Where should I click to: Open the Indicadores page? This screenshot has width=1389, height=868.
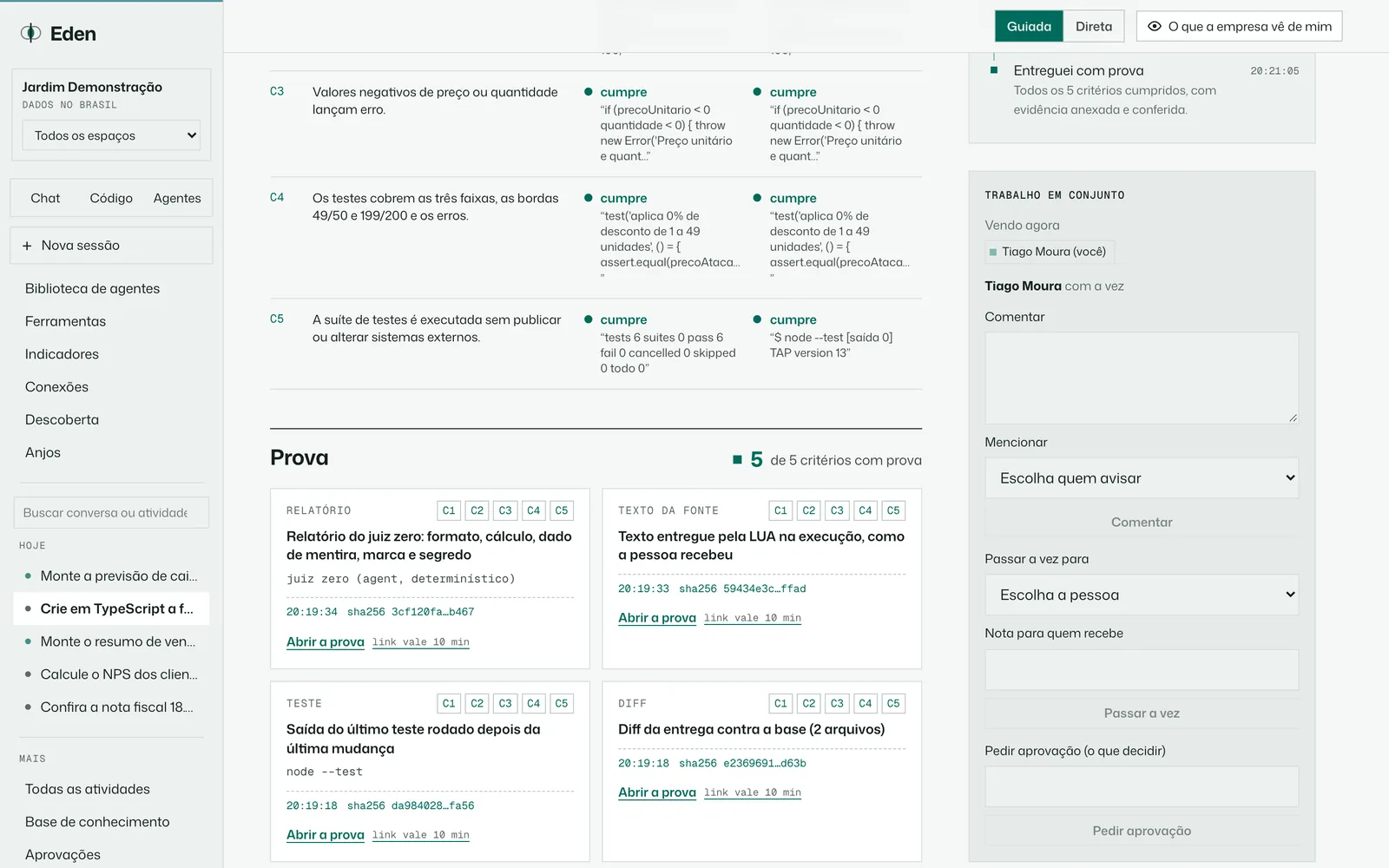point(62,354)
